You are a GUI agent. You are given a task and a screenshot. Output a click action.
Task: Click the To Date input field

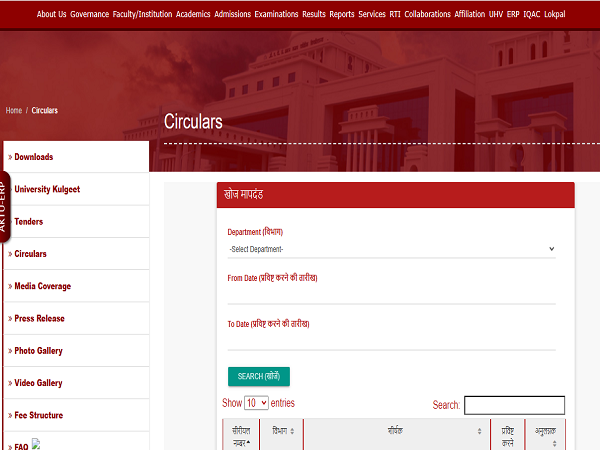[x=392, y=341]
